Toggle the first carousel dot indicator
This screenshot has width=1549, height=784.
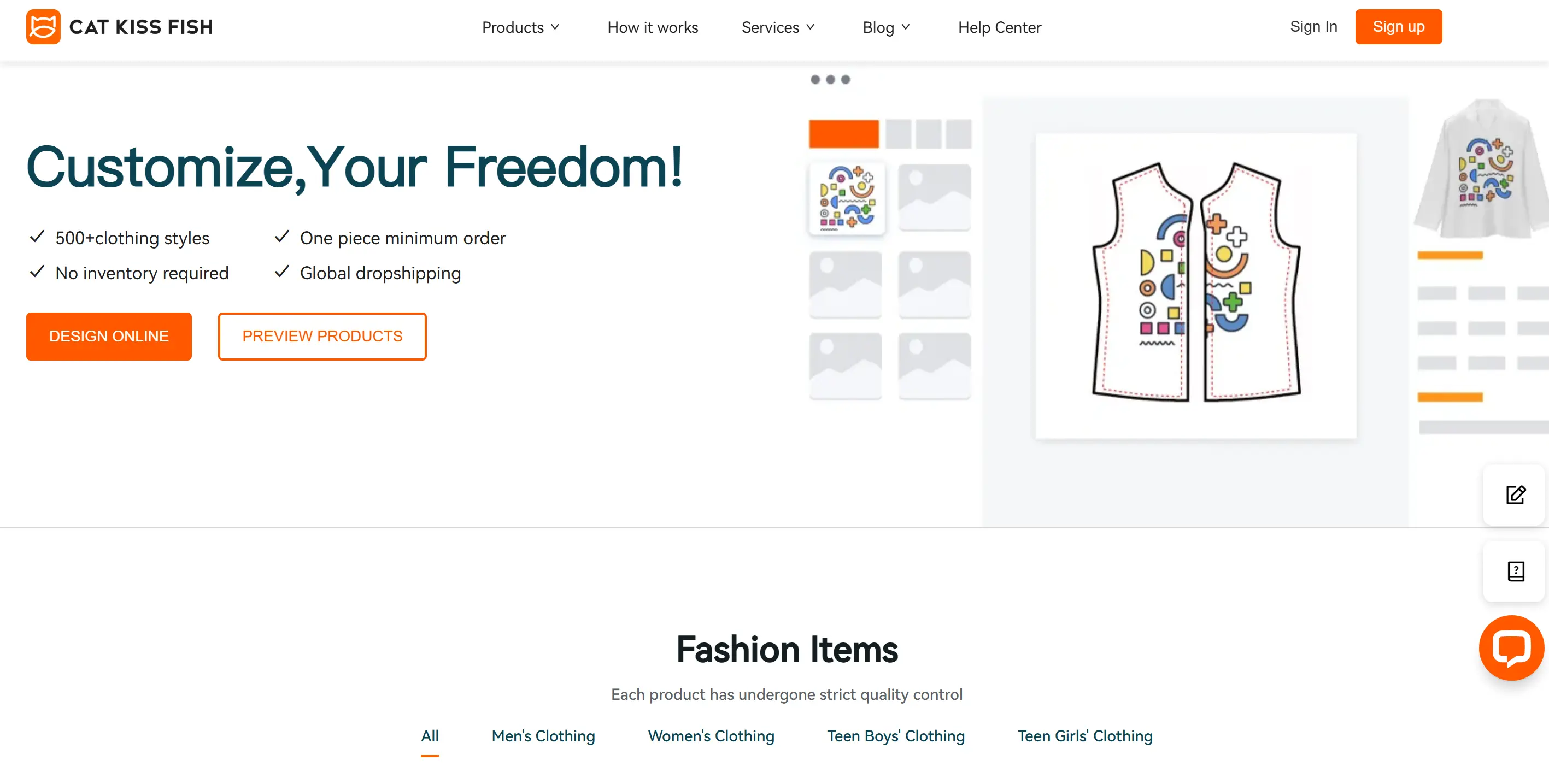click(816, 79)
